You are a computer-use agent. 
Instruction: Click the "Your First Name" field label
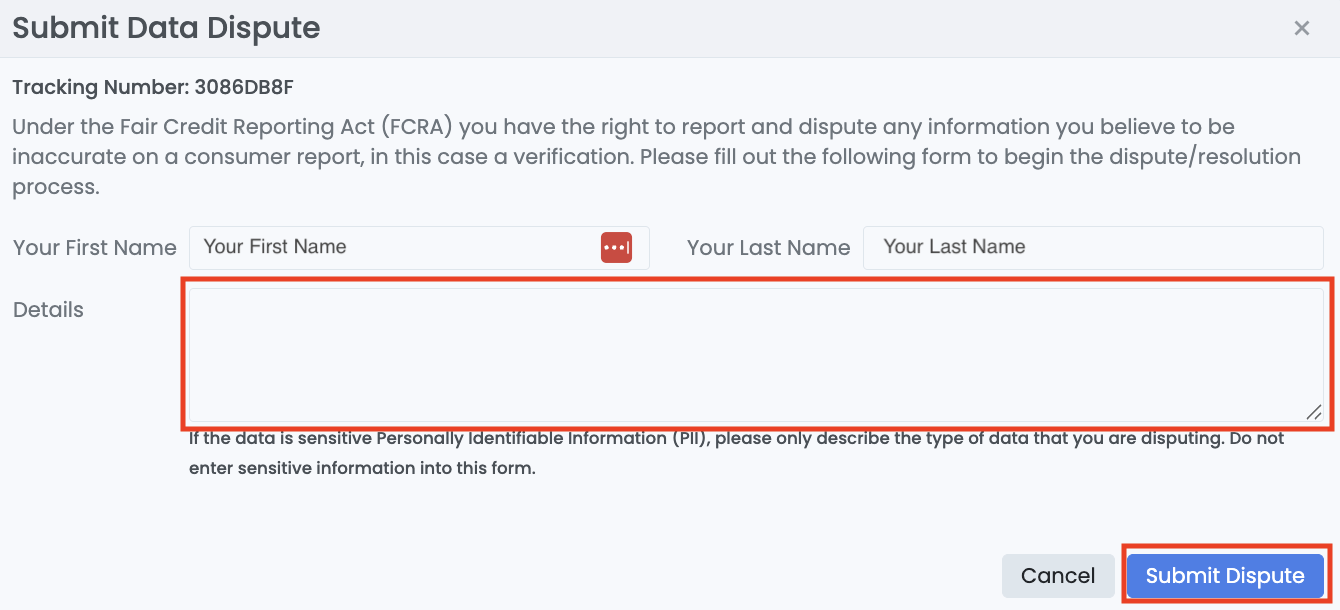click(95, 248)
